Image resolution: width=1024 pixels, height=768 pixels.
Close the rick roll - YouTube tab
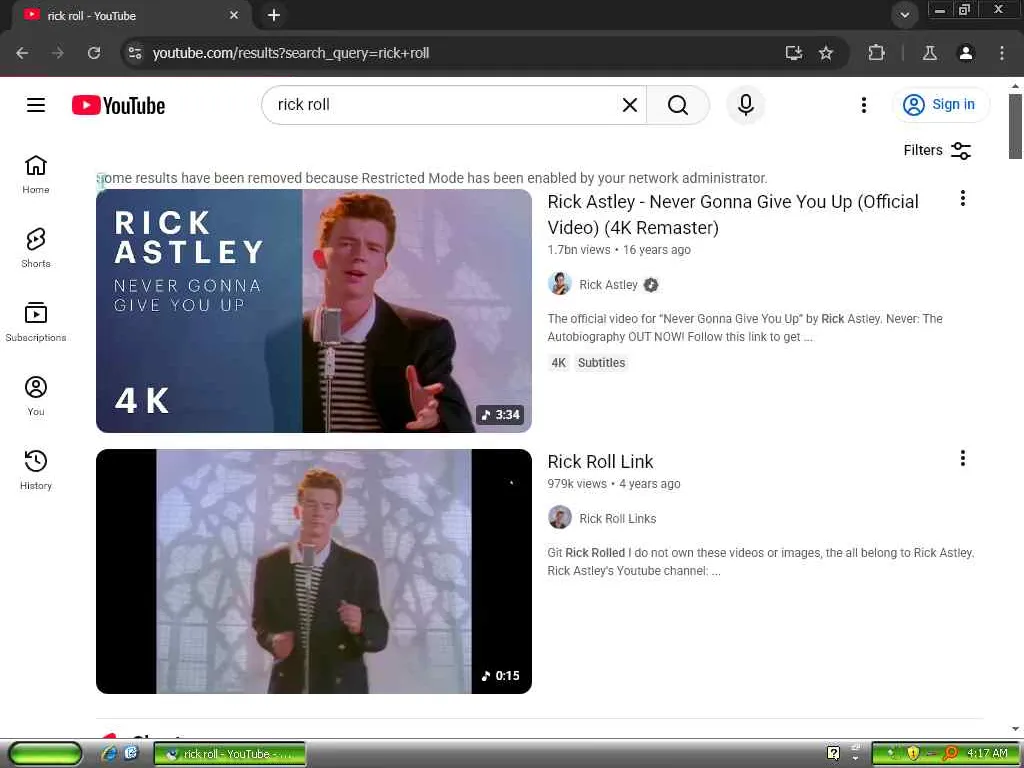(234, 15)
